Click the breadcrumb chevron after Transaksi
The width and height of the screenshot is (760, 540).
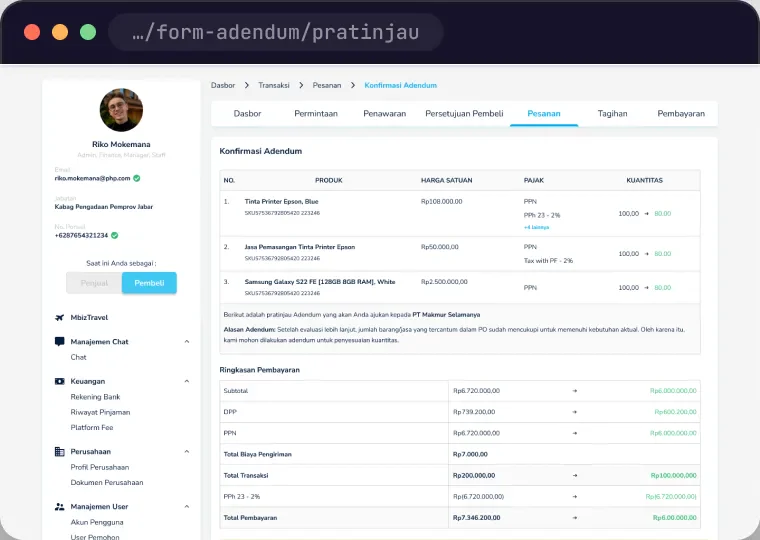pos(301,85)
